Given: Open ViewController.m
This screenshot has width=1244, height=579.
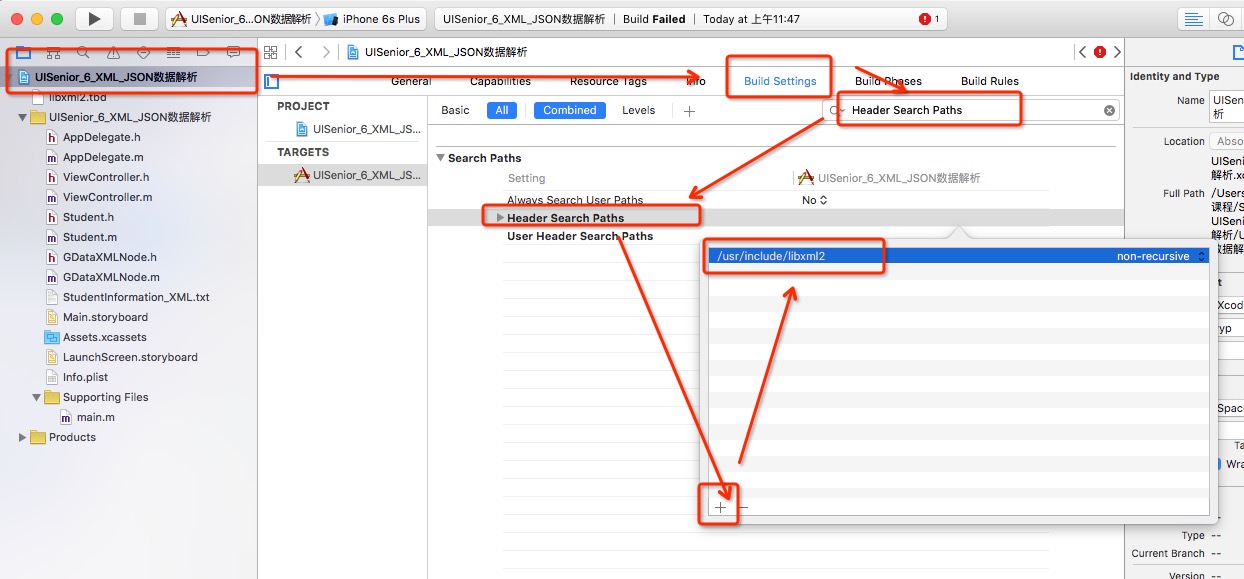Looking at the screenshot, I should (x=106, y=197).
